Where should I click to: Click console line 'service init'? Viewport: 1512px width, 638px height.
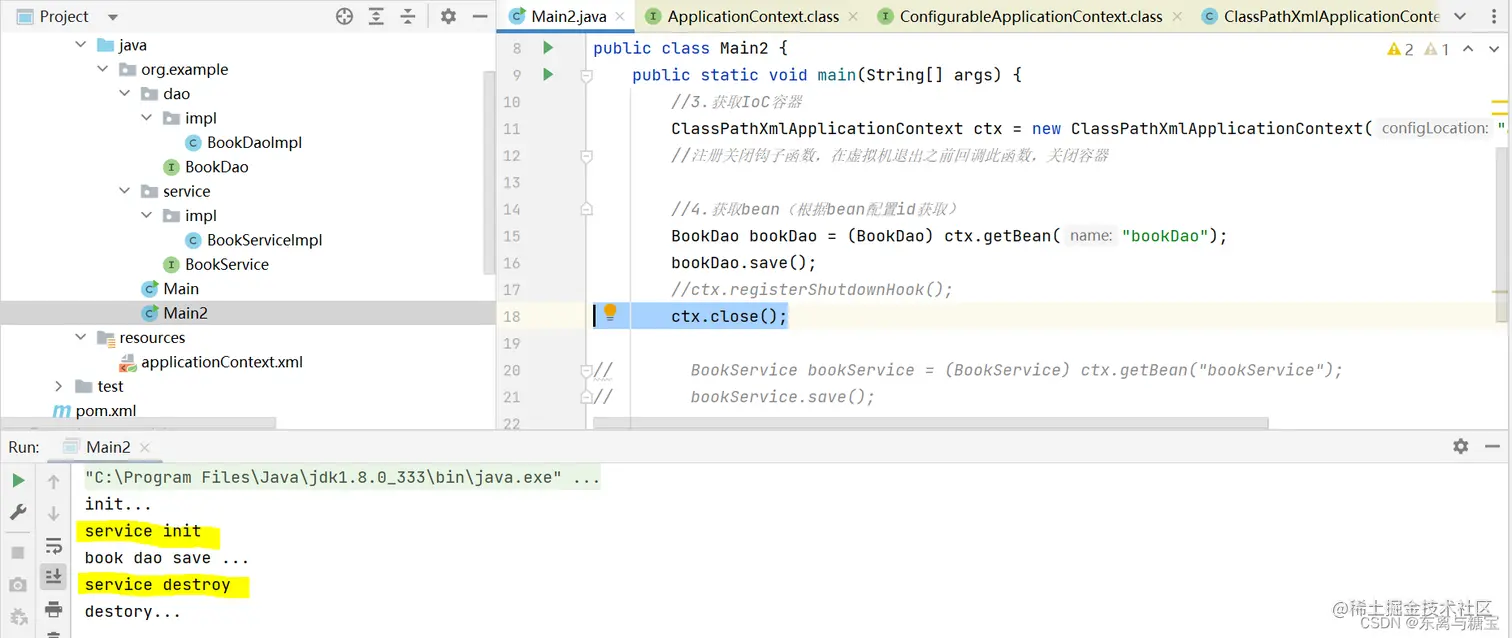click(143, 531)
